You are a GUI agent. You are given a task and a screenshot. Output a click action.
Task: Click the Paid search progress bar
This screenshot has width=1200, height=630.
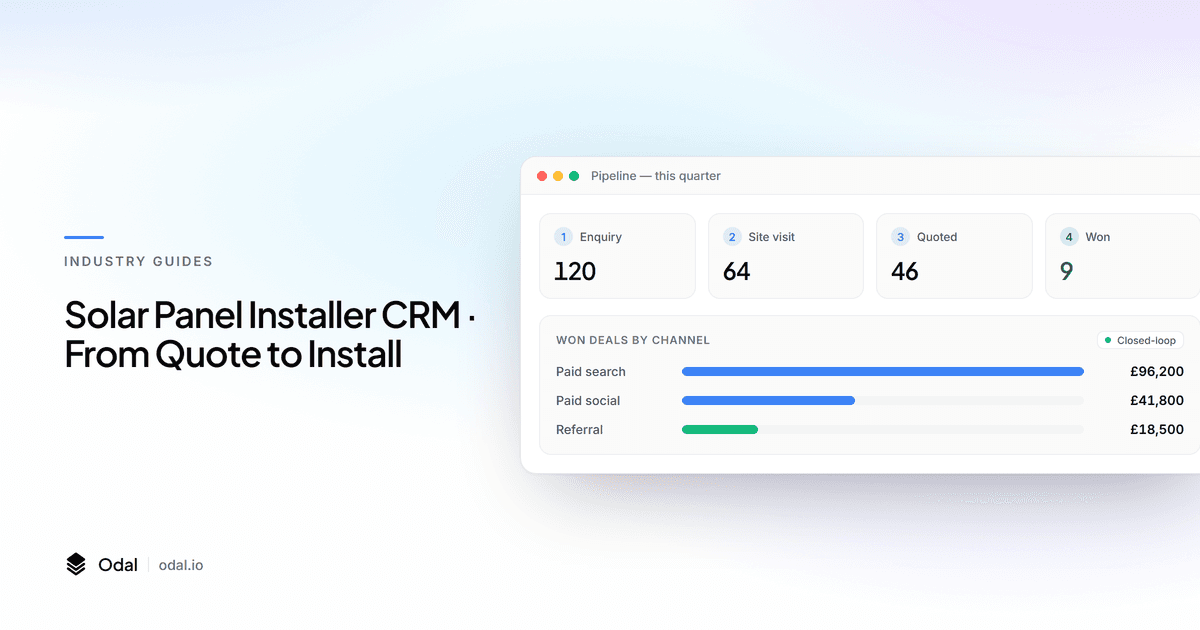[x=883, y=372]
